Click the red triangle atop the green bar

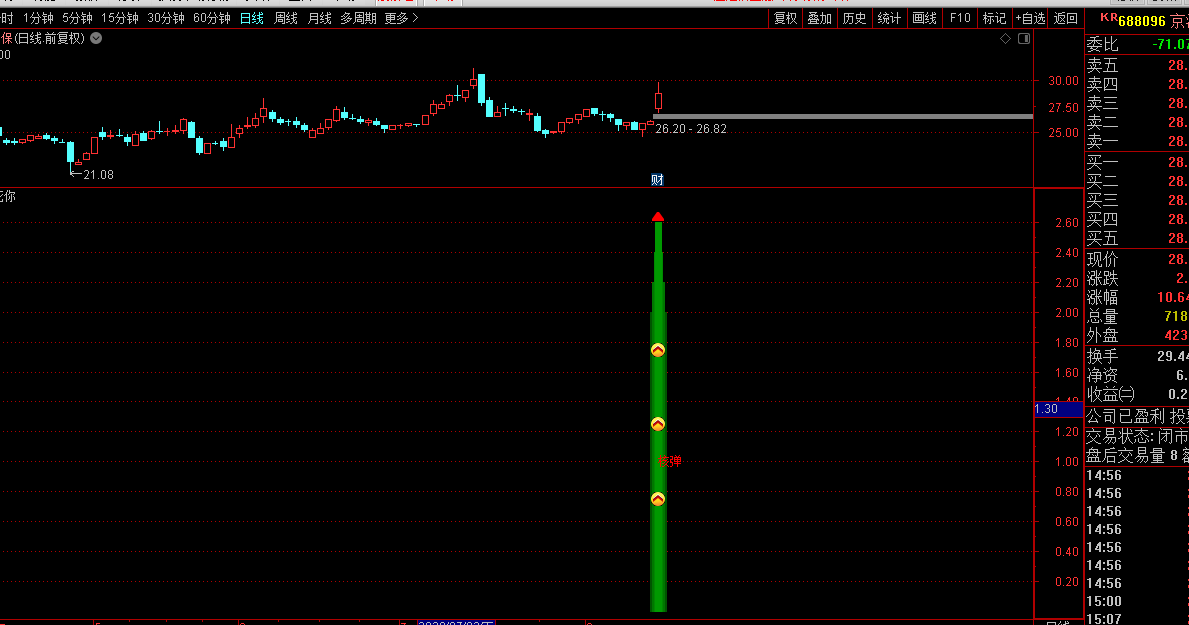(x=657, y=216)
